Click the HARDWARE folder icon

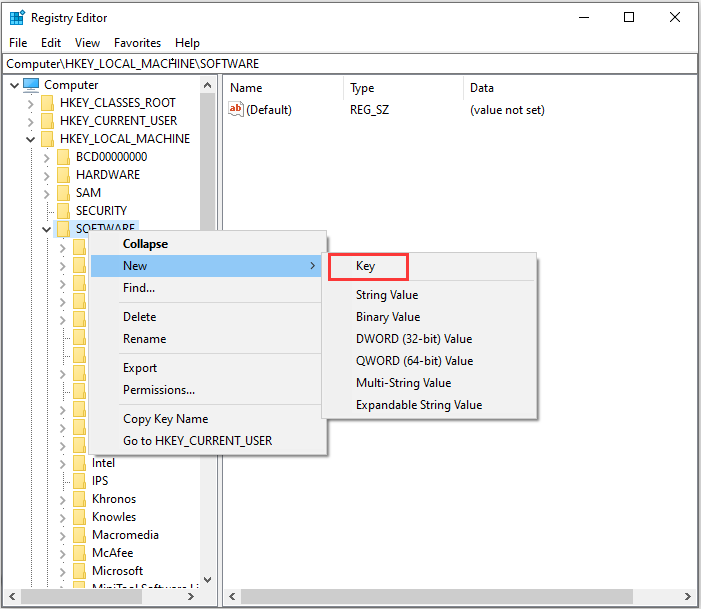[x=64, y=175]
